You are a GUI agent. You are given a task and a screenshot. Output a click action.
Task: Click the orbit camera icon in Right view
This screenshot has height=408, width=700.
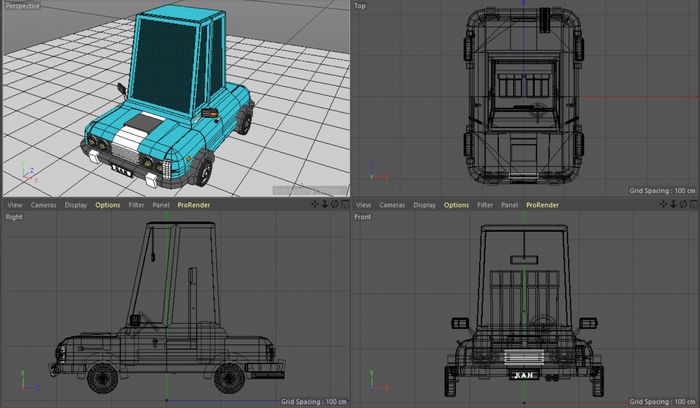coord(334,204)
